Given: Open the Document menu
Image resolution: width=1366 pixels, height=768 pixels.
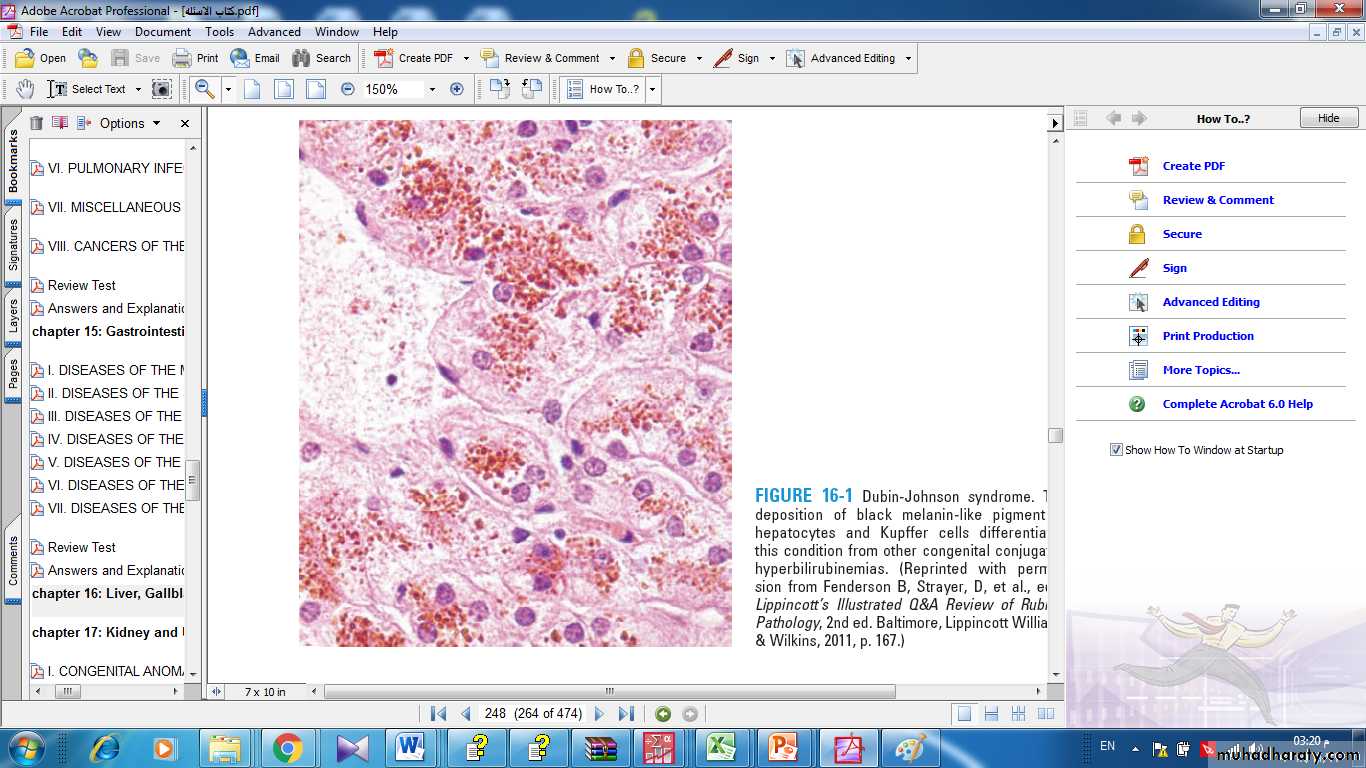Looking at the screenshot, I should coord(163,32).
